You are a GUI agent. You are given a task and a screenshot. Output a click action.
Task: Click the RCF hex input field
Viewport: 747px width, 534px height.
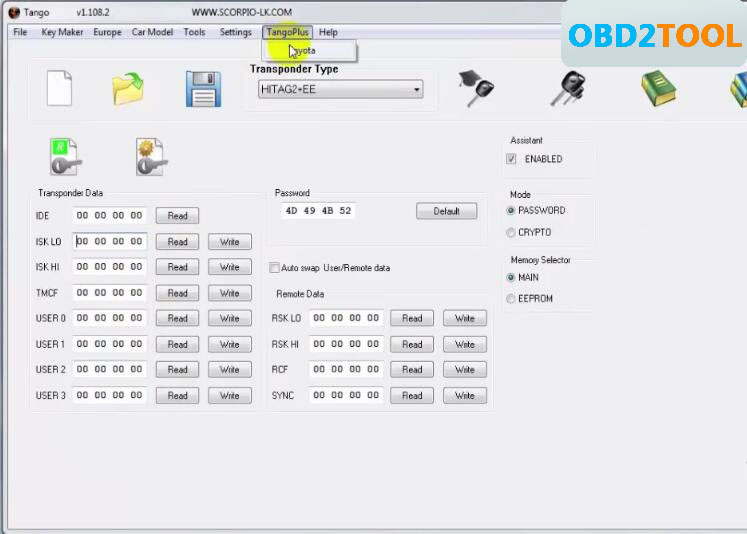click(346, 369)
